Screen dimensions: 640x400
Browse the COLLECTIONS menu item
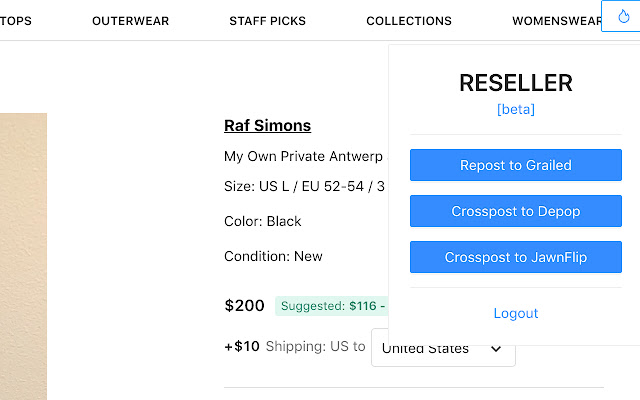click(x=409, y=21)
